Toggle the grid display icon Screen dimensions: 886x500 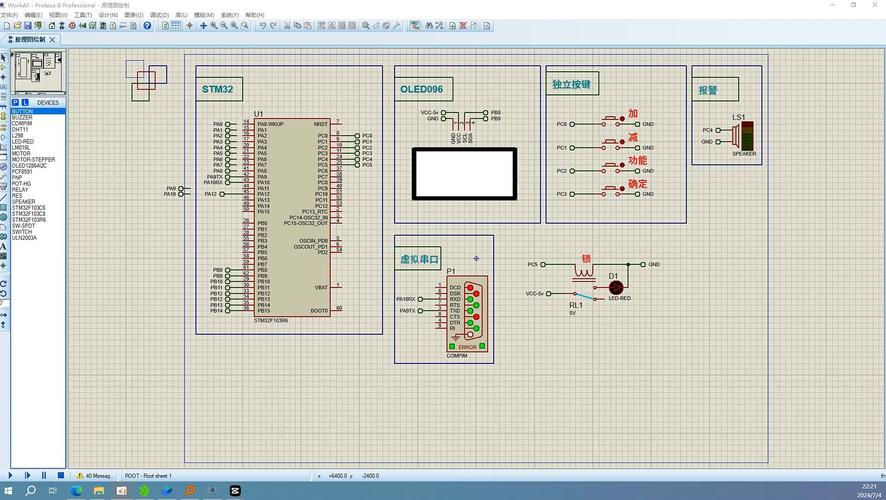(176, 25)
